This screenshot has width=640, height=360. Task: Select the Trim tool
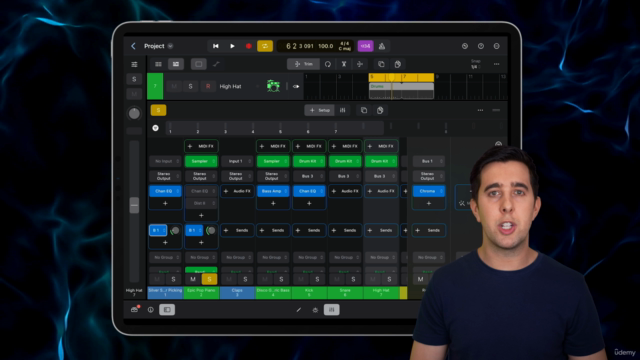click(304, 64)
